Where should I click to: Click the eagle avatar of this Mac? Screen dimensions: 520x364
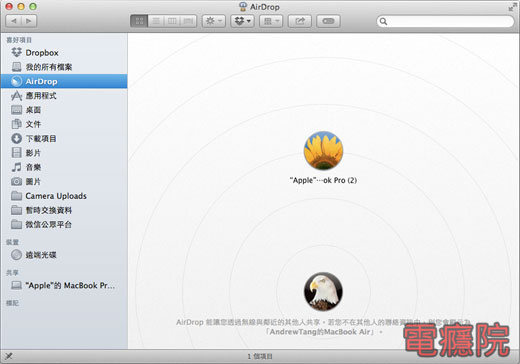point(323,291)
